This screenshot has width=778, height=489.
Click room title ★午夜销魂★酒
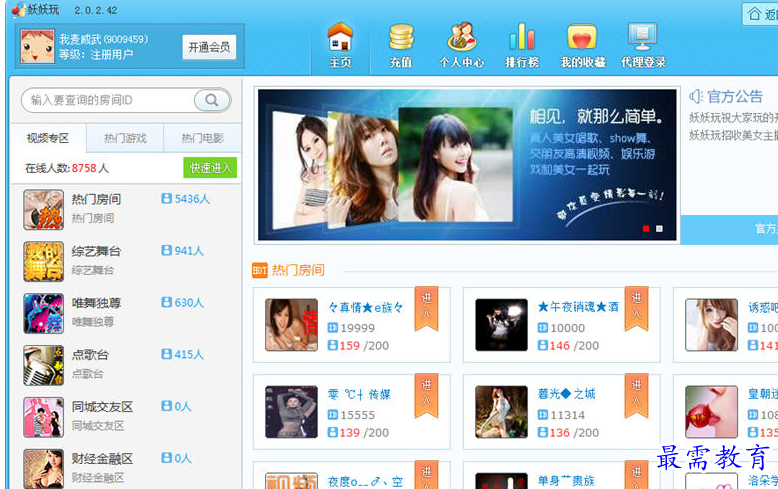point(579,307)
